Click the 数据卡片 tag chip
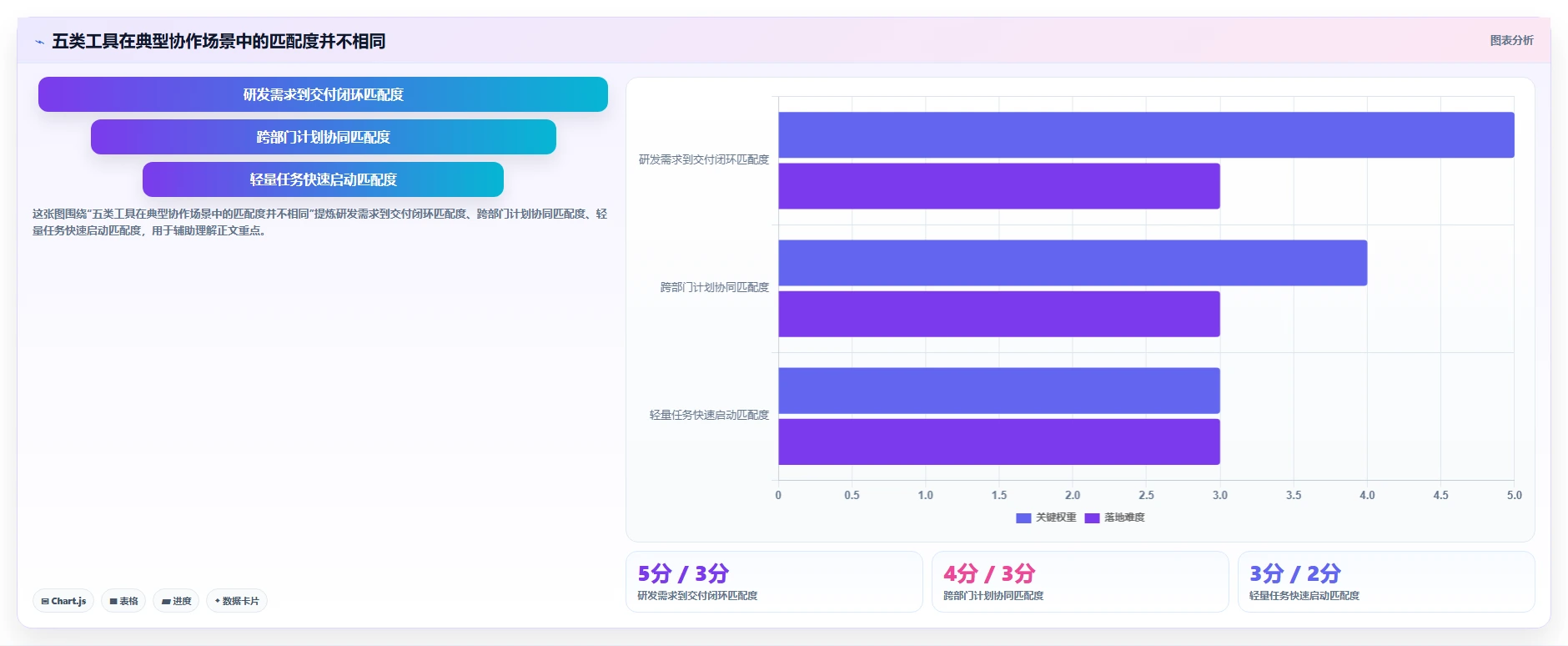This screenshot has width=1568, height=646. (x=237, y=601)
